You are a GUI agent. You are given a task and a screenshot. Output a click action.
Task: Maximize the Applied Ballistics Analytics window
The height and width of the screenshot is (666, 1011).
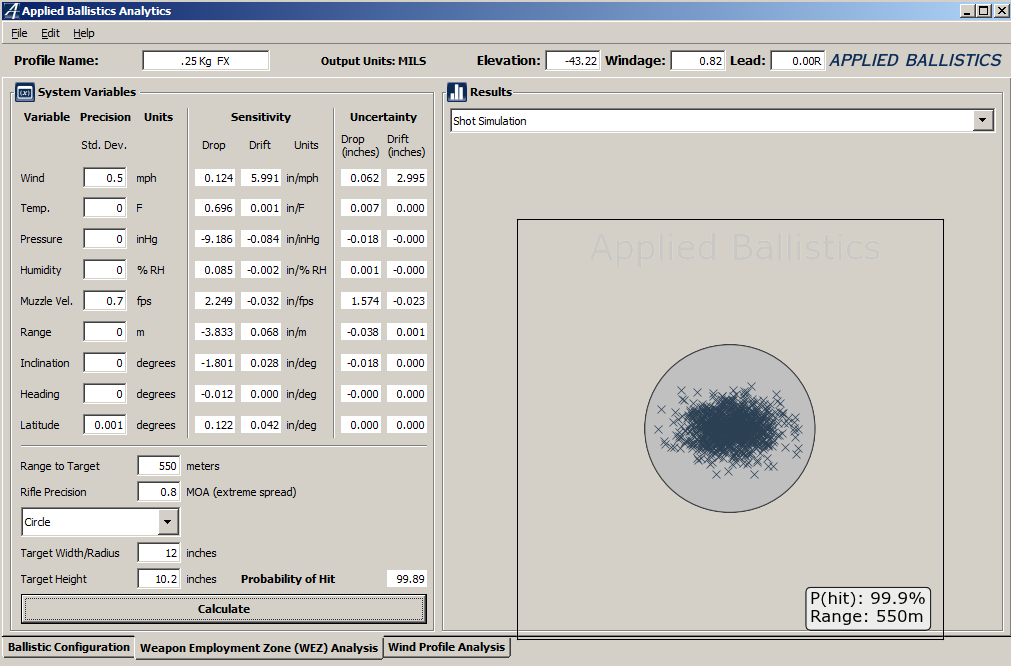(x=983, y=10)
